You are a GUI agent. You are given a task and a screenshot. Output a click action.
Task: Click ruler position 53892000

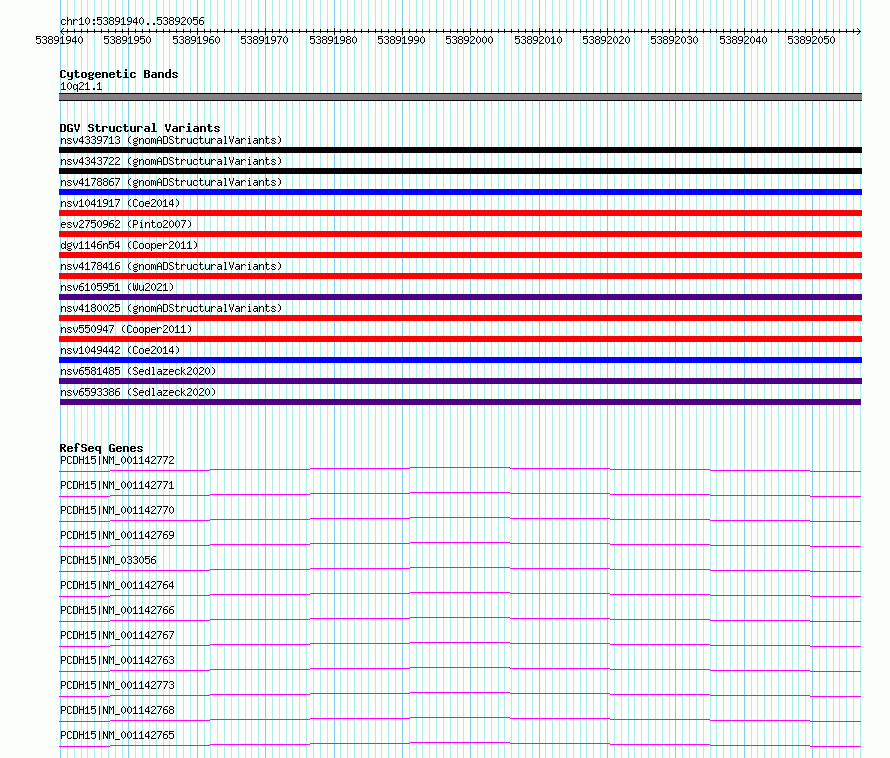click(469, 40)
